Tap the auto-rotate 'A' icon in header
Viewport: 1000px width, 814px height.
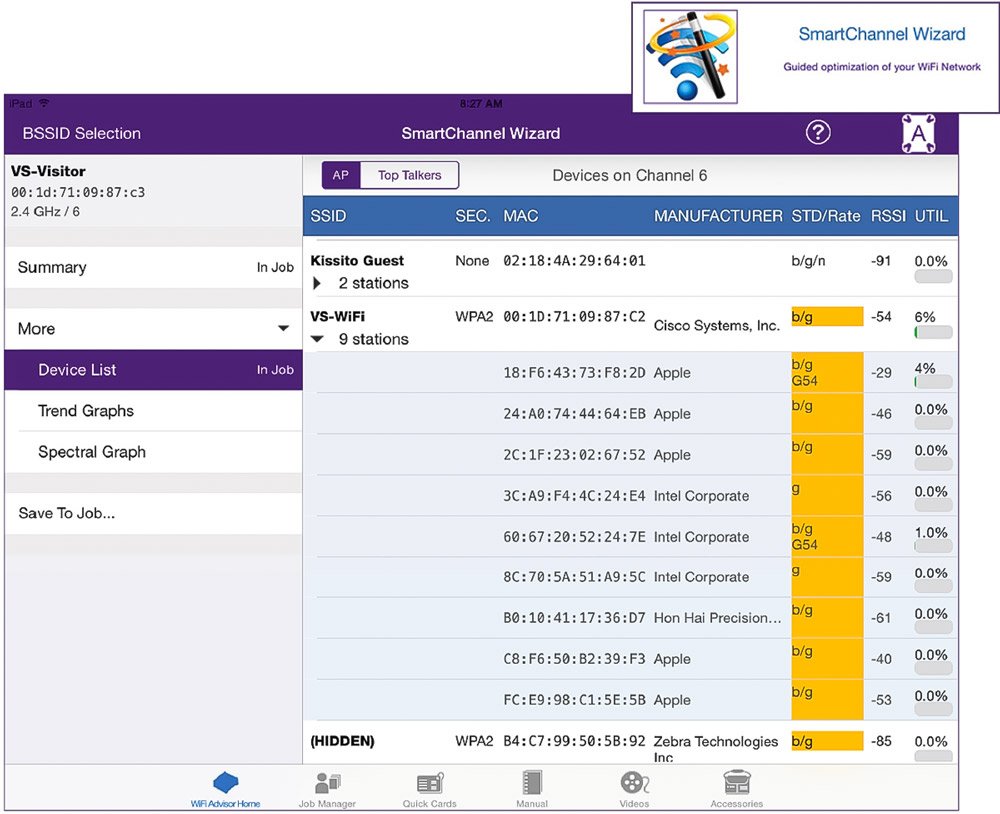pos(918,133)
